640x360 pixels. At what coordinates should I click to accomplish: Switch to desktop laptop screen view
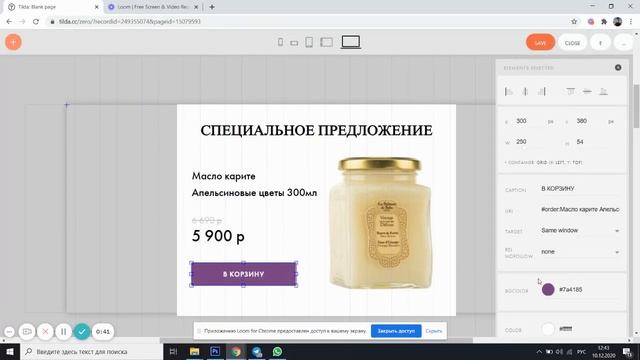[x=351, y=42]
